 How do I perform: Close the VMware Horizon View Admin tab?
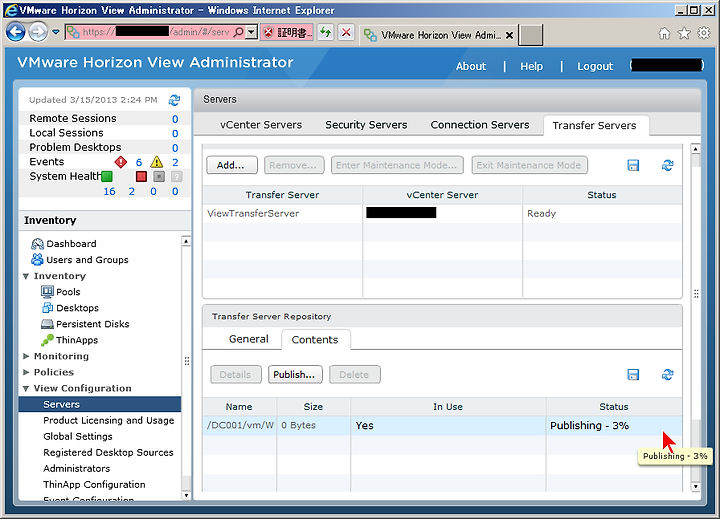(x=509, y=35)
